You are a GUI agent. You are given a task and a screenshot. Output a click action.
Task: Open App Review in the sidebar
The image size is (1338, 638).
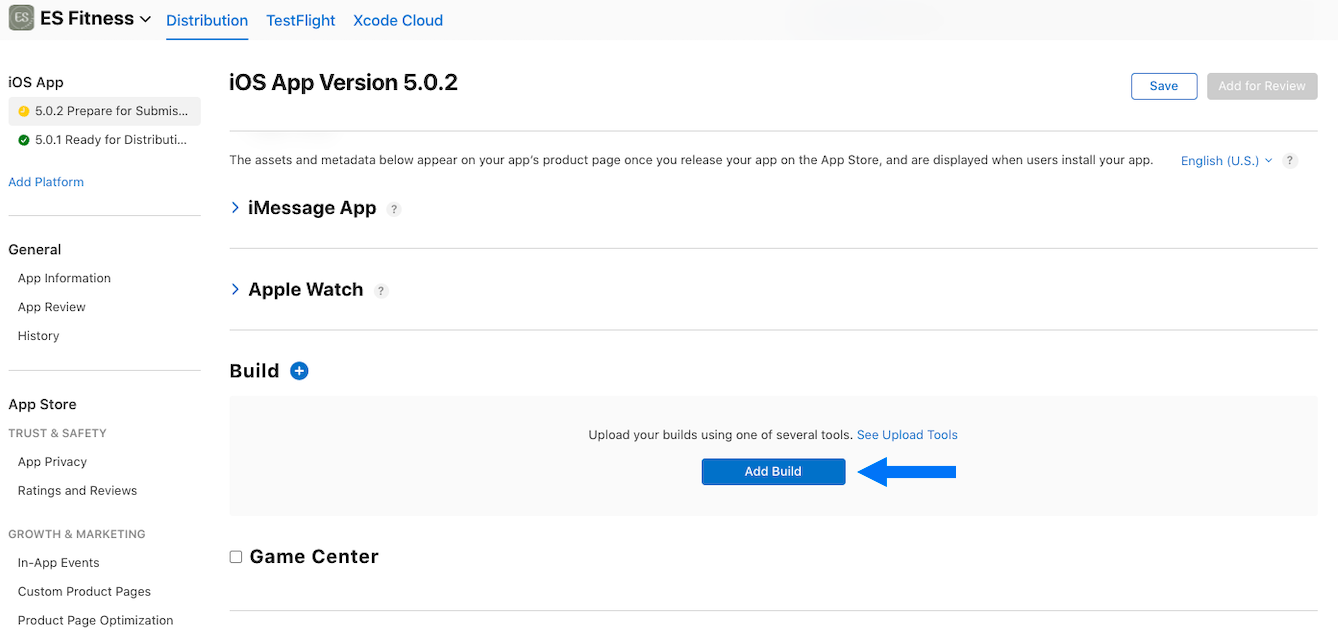click(52, 307)
